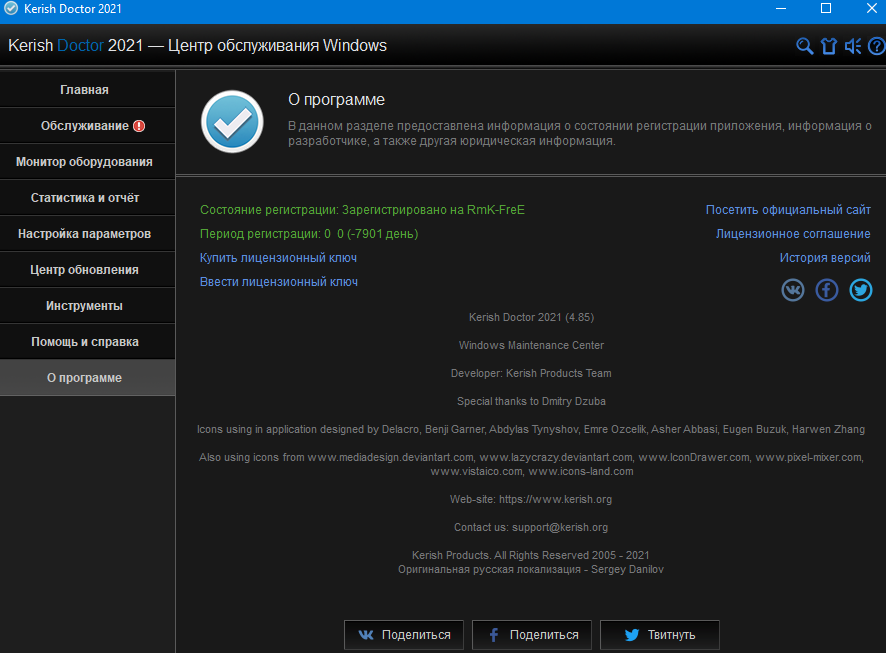The image size is (886, 653).
Task: Open help via the question mark icon
Action: pos(877,46)
